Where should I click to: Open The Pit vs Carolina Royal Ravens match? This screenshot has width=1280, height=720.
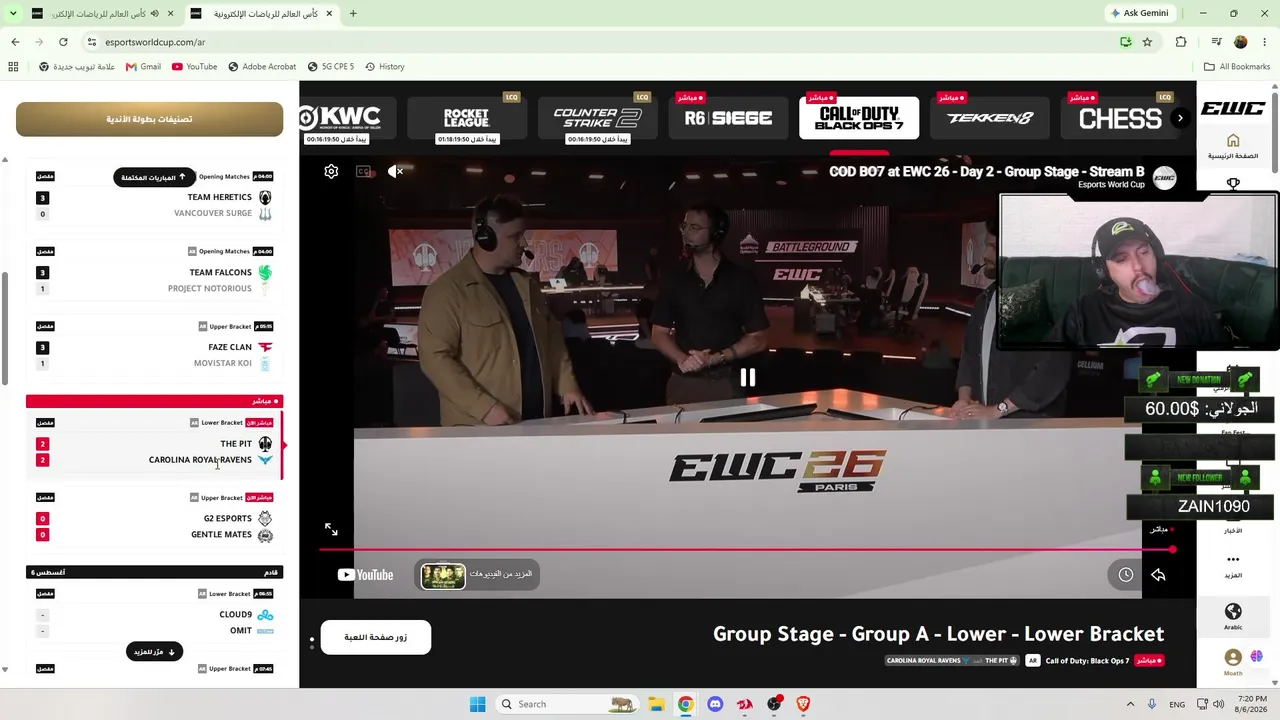click(154, 442)
